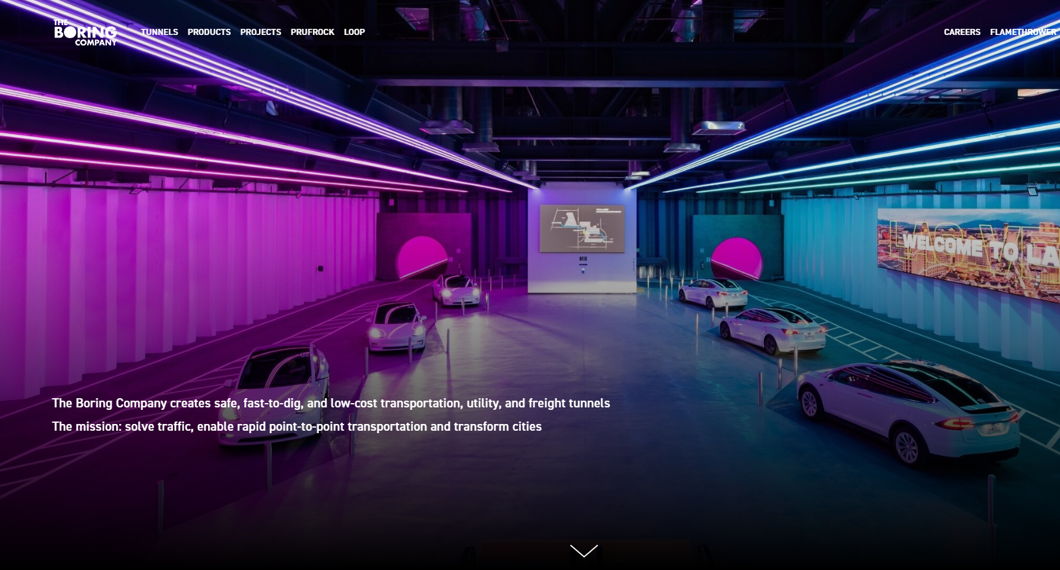
Task: Open the Products page link
Action: (x=209, y=32)
